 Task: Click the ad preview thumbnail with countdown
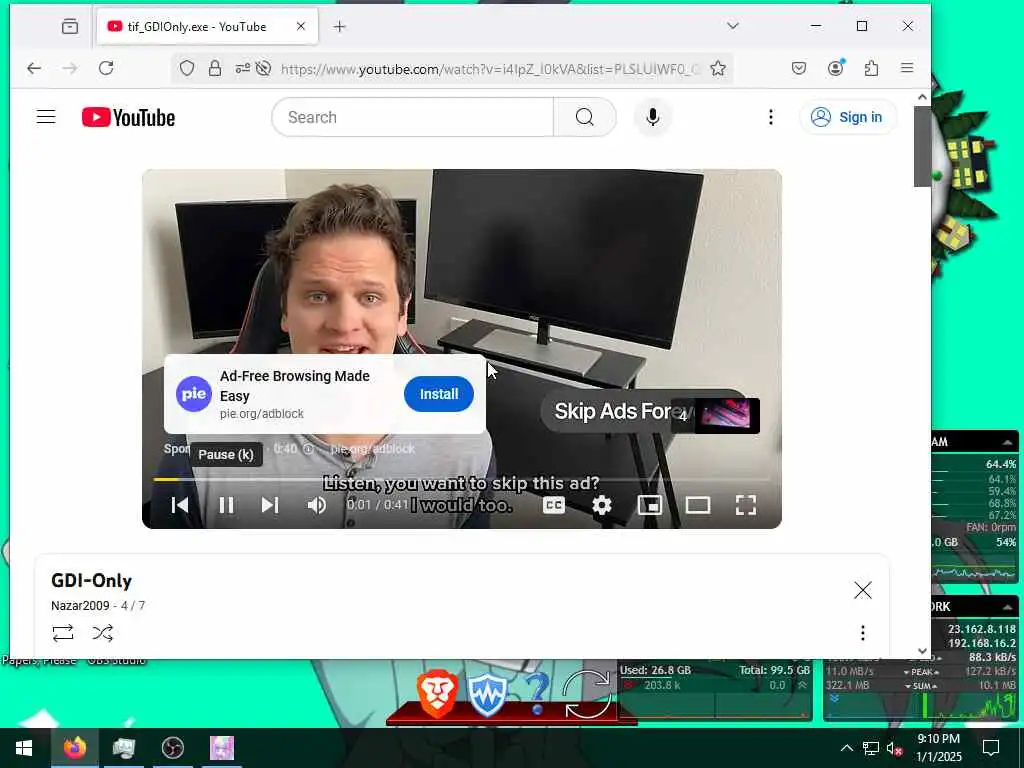tap(716, 415)
